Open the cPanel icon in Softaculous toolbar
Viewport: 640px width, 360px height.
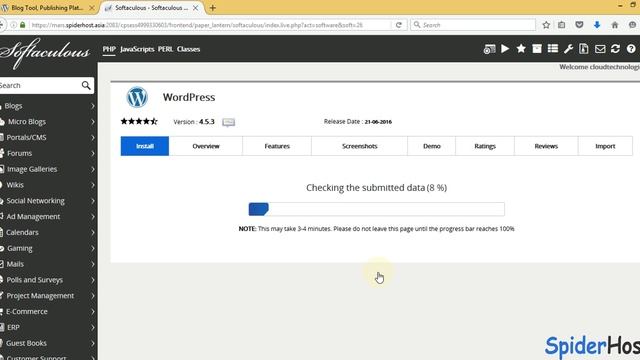[489, 49]
